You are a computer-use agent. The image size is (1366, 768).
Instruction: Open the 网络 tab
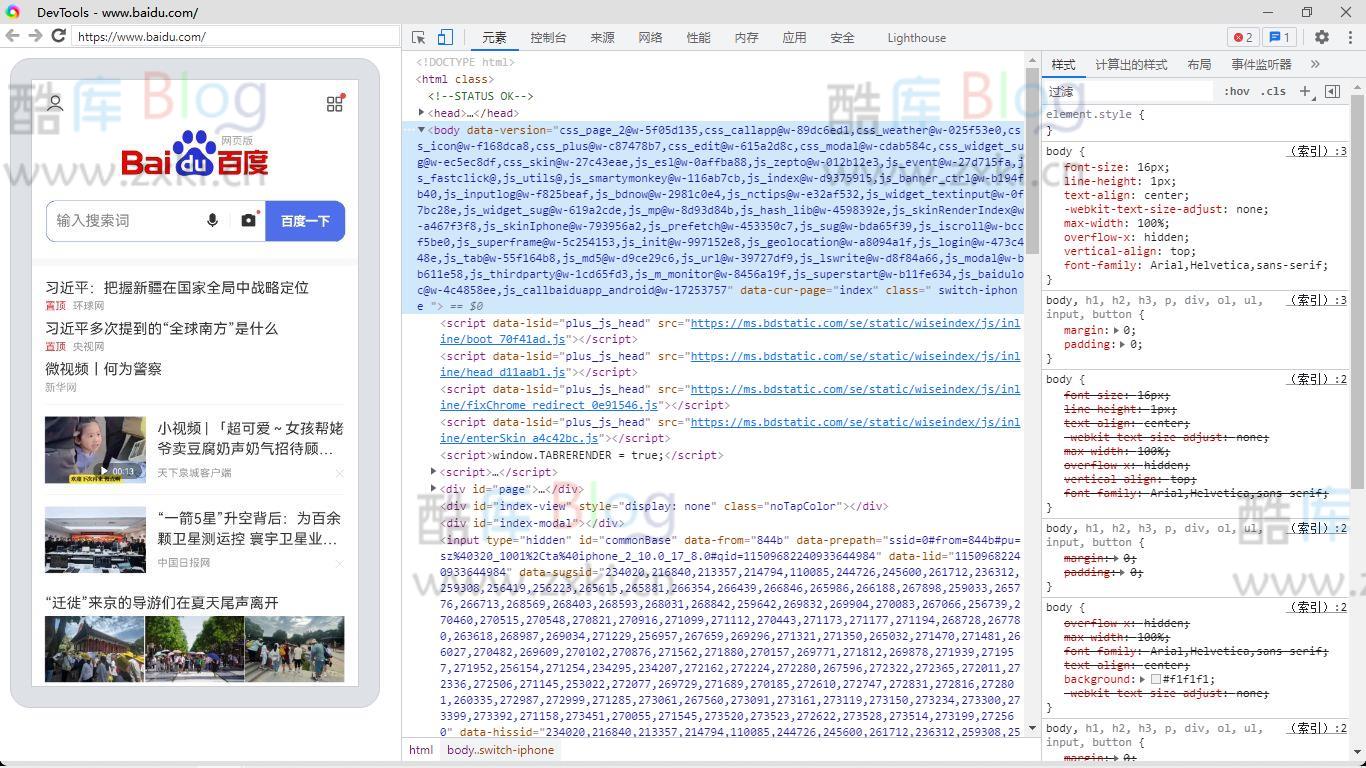(650, 38)
